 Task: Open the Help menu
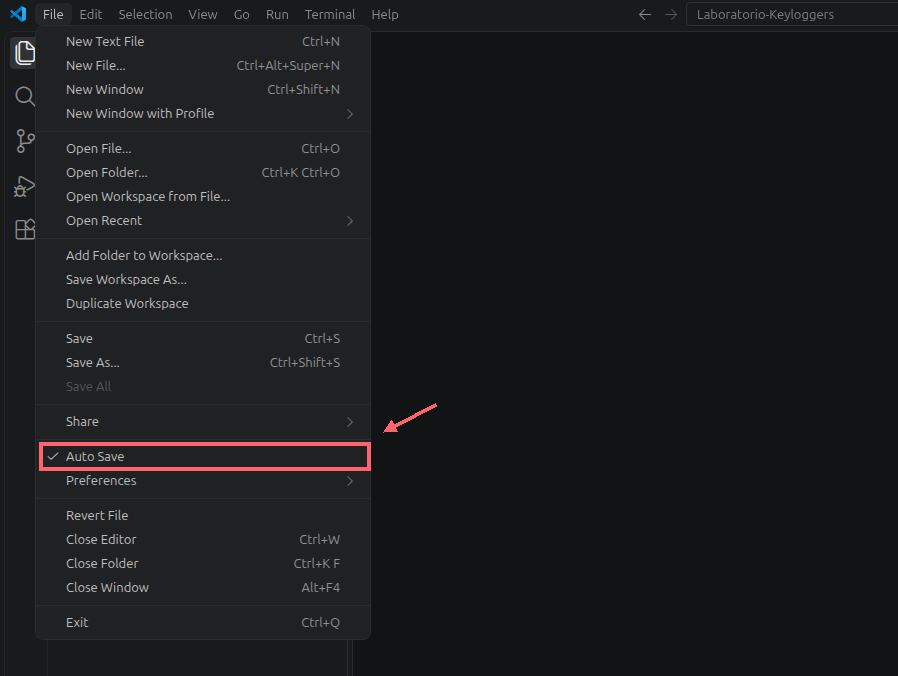click(385, 14)
